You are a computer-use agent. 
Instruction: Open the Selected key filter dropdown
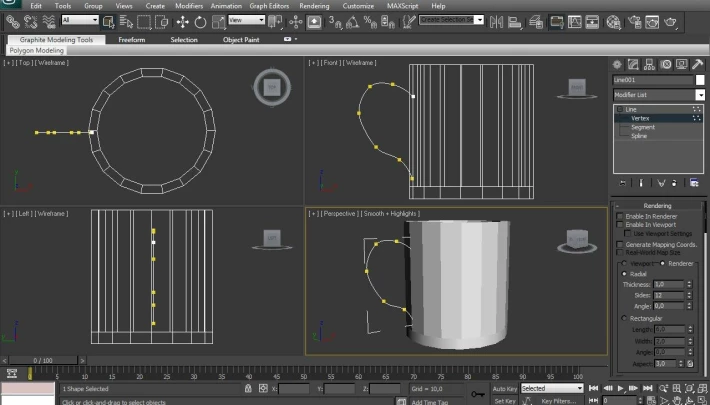click(x=552, y=388)
